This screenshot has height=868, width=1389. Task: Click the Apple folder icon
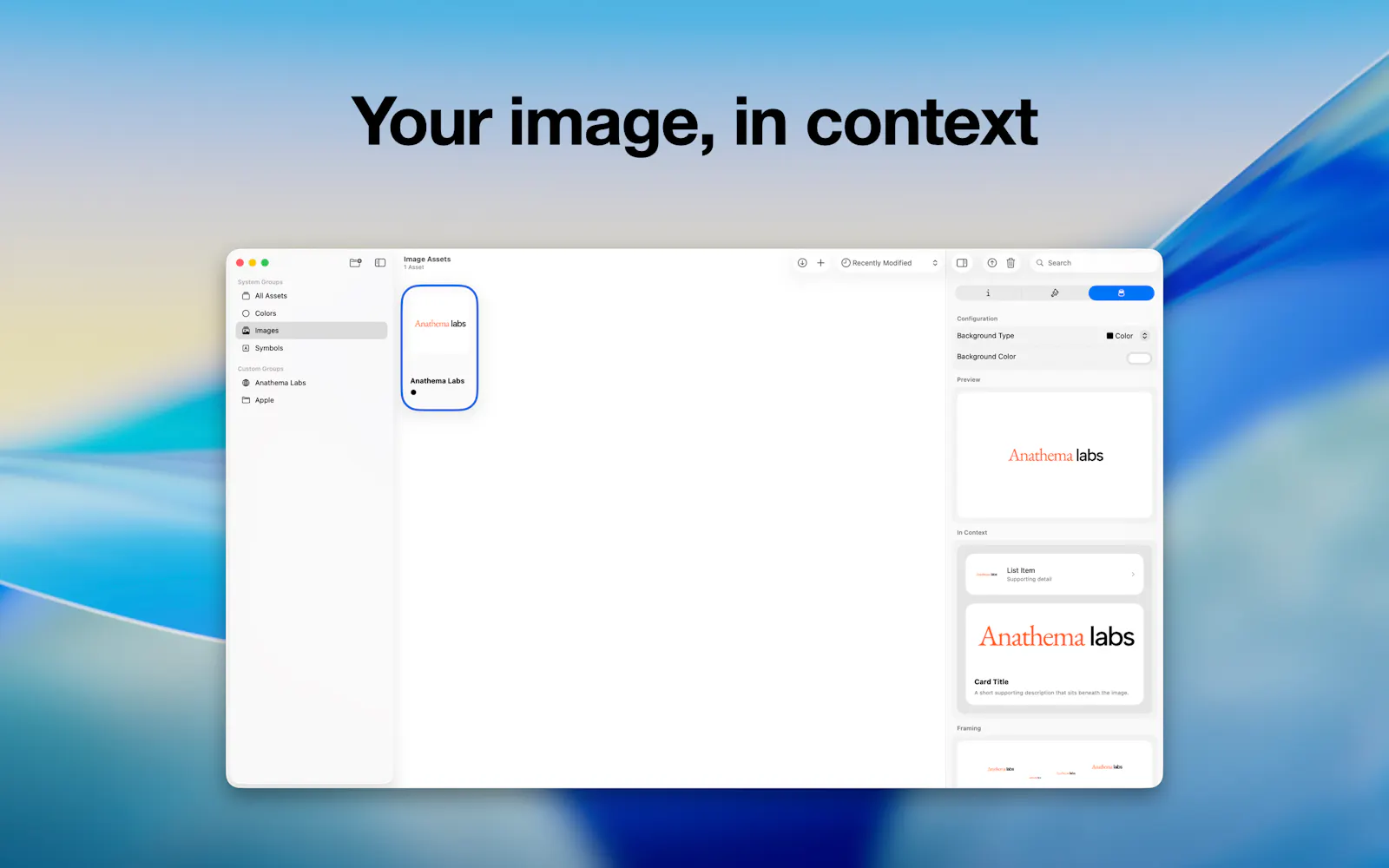246,400
